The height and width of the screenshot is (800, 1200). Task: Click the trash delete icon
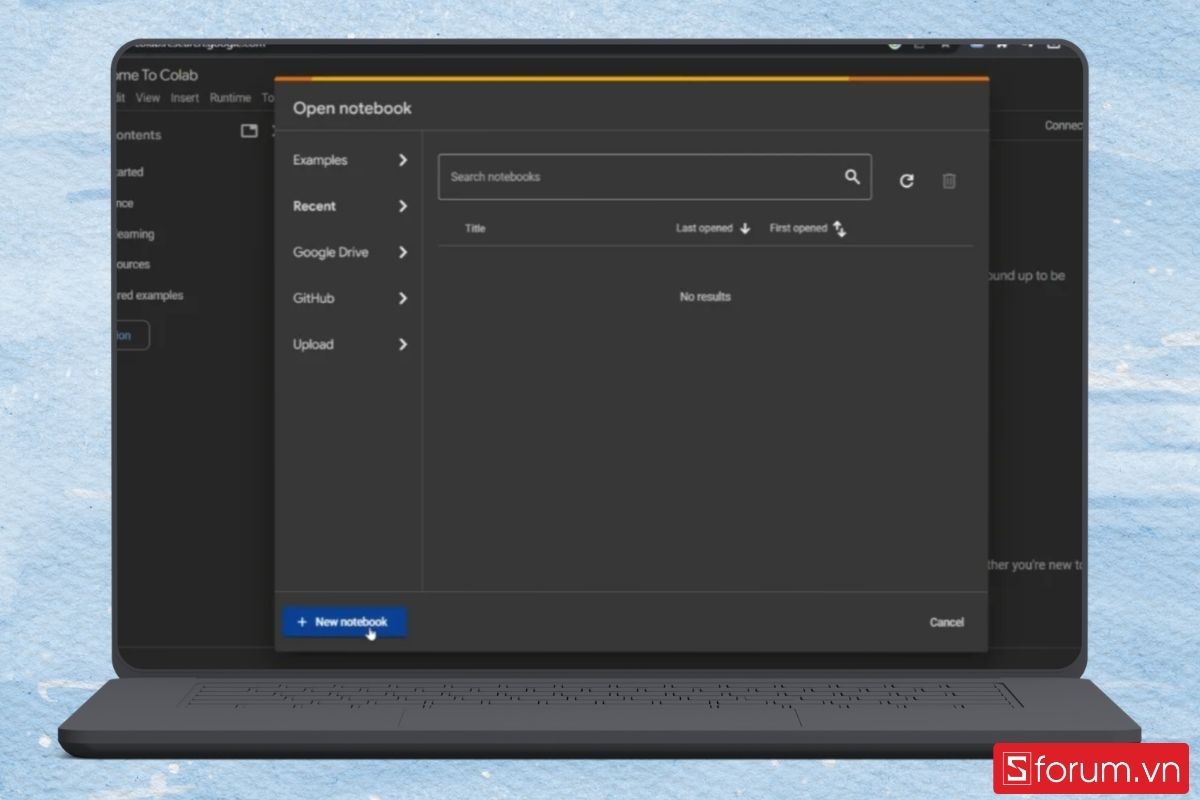pyautogui.click(x=949, y=181)
